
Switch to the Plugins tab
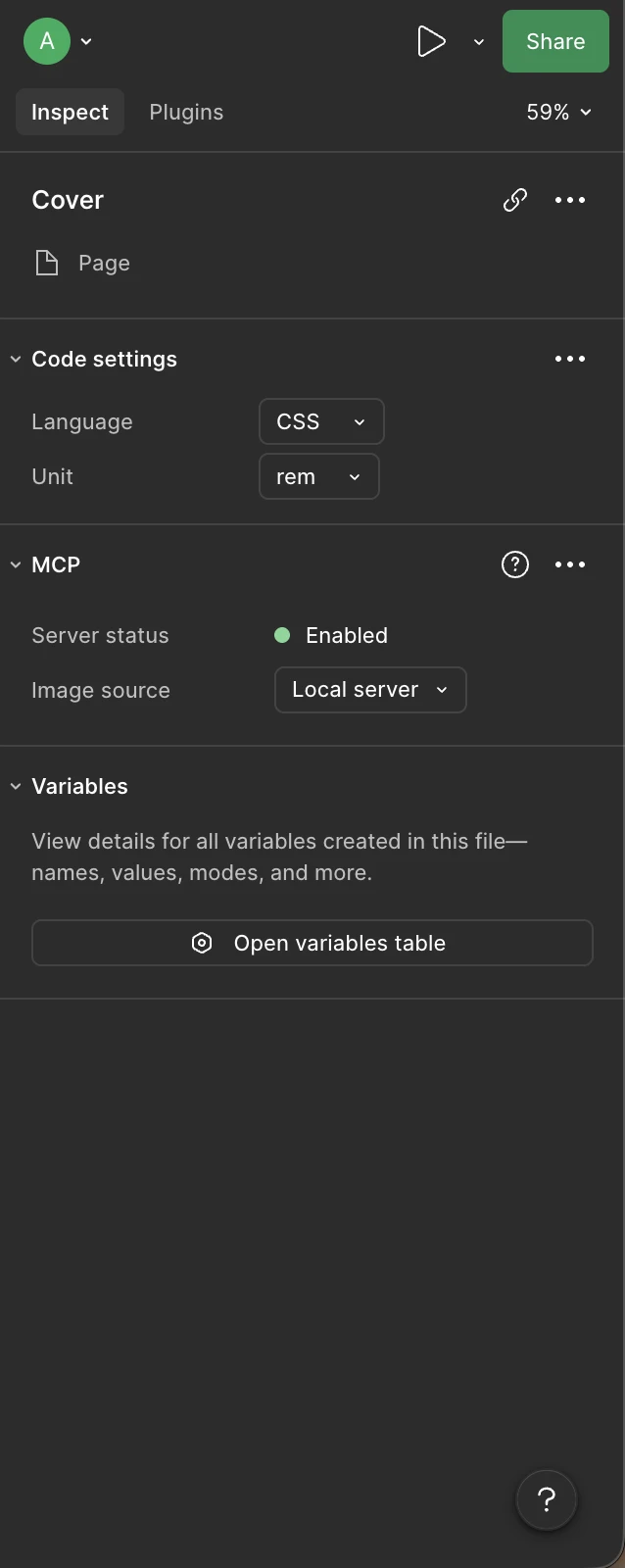pos(186,112)
